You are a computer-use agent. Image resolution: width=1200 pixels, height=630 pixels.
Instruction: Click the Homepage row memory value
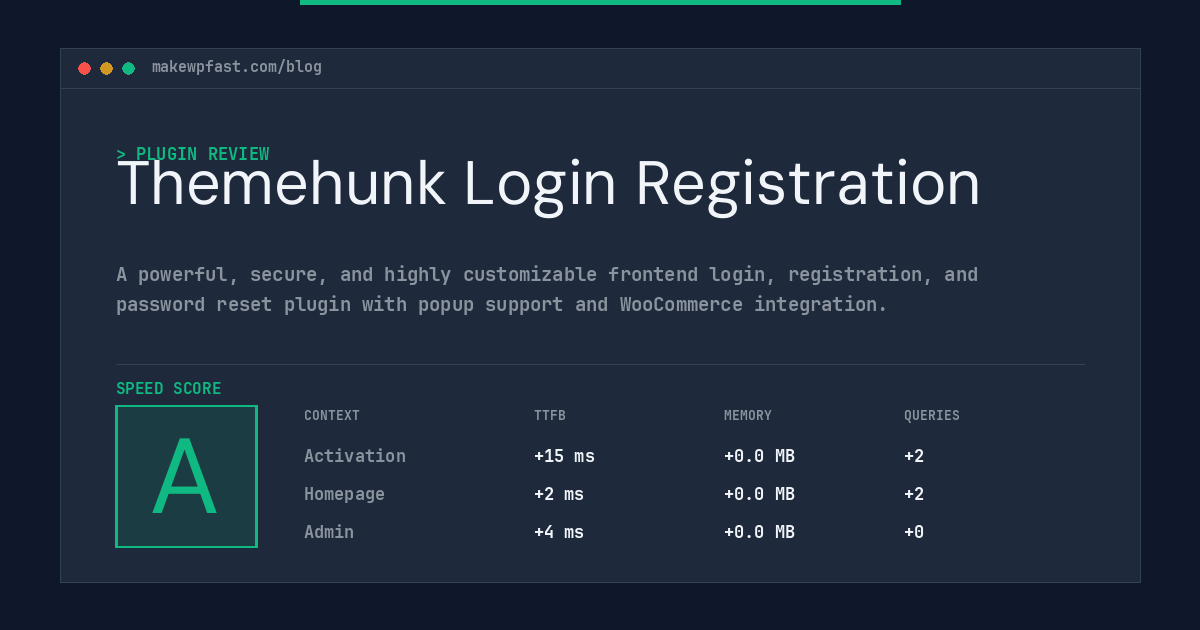(x=759, y=494)
